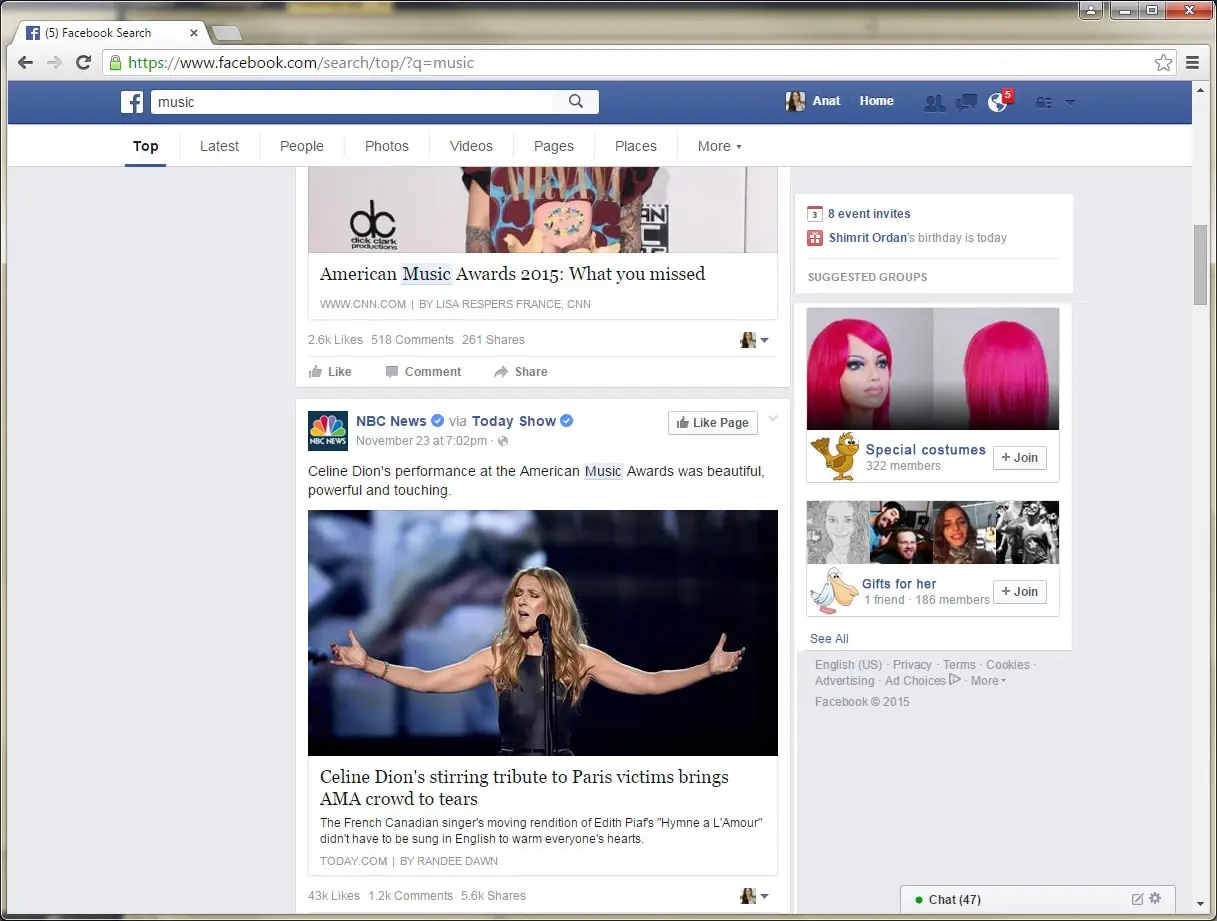Image resolution: width=1217 pixels, height=921 pixels.
Task: Open options for the NBC News post
Action: click(772, 422)
